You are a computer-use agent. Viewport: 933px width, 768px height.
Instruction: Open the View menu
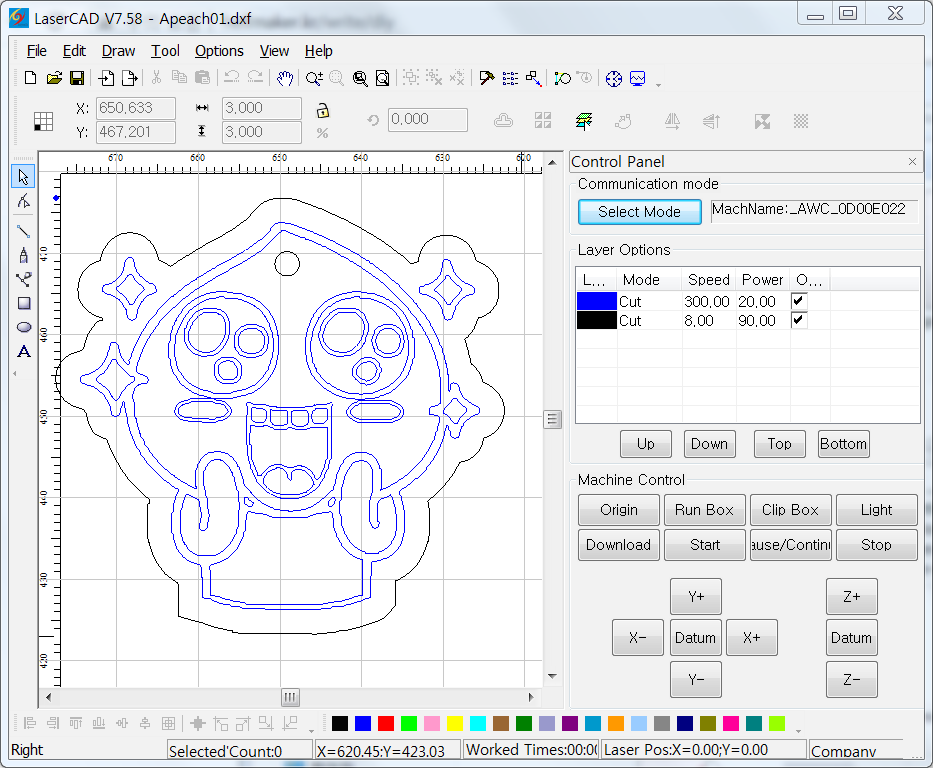(274, 51)
